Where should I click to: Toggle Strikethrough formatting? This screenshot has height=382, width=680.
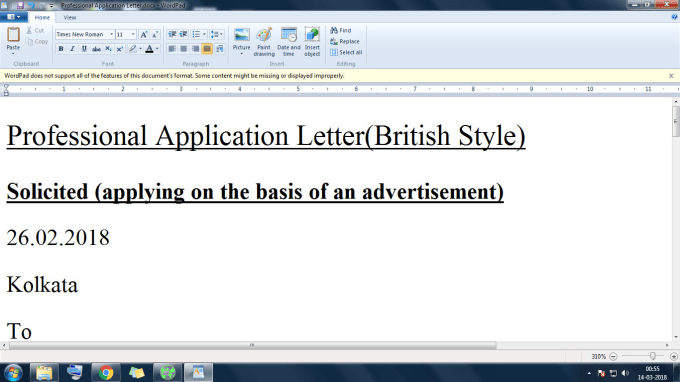pos(96,49)
